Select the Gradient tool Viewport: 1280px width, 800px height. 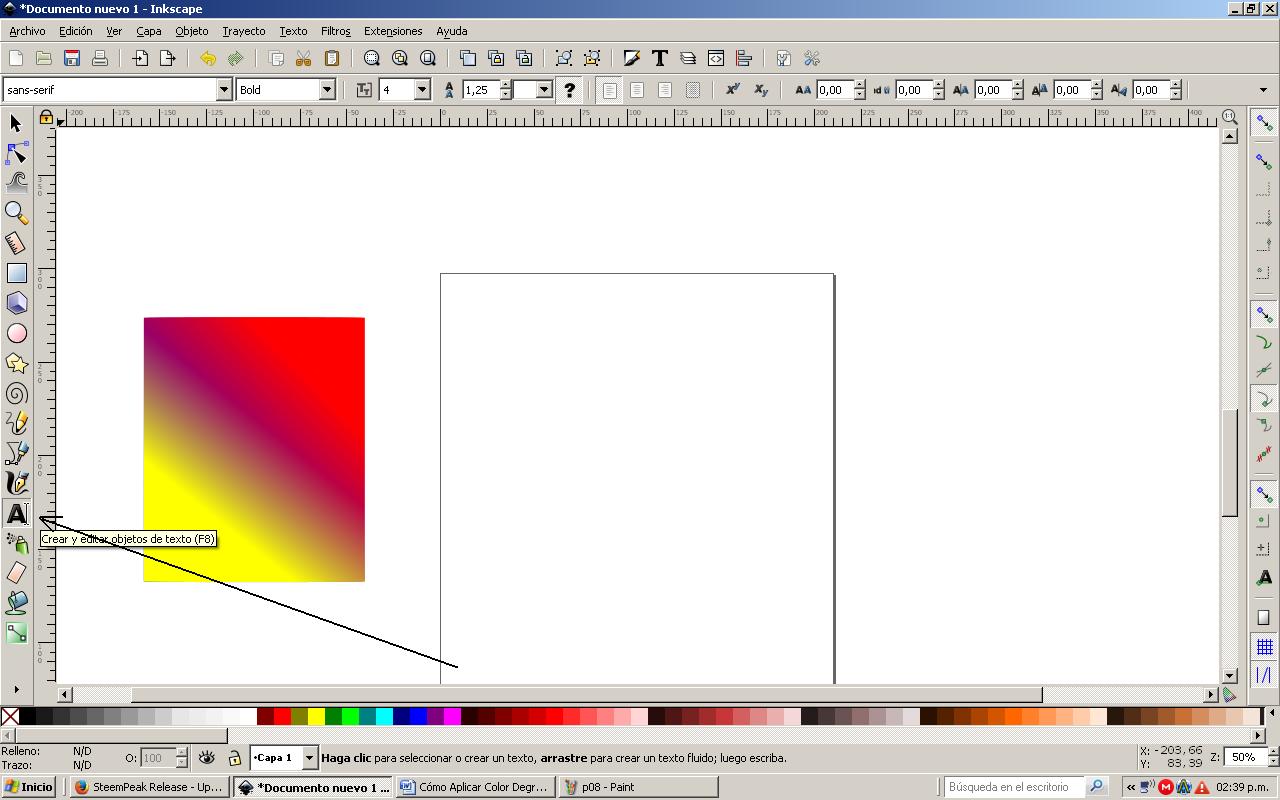pos(16,632)
